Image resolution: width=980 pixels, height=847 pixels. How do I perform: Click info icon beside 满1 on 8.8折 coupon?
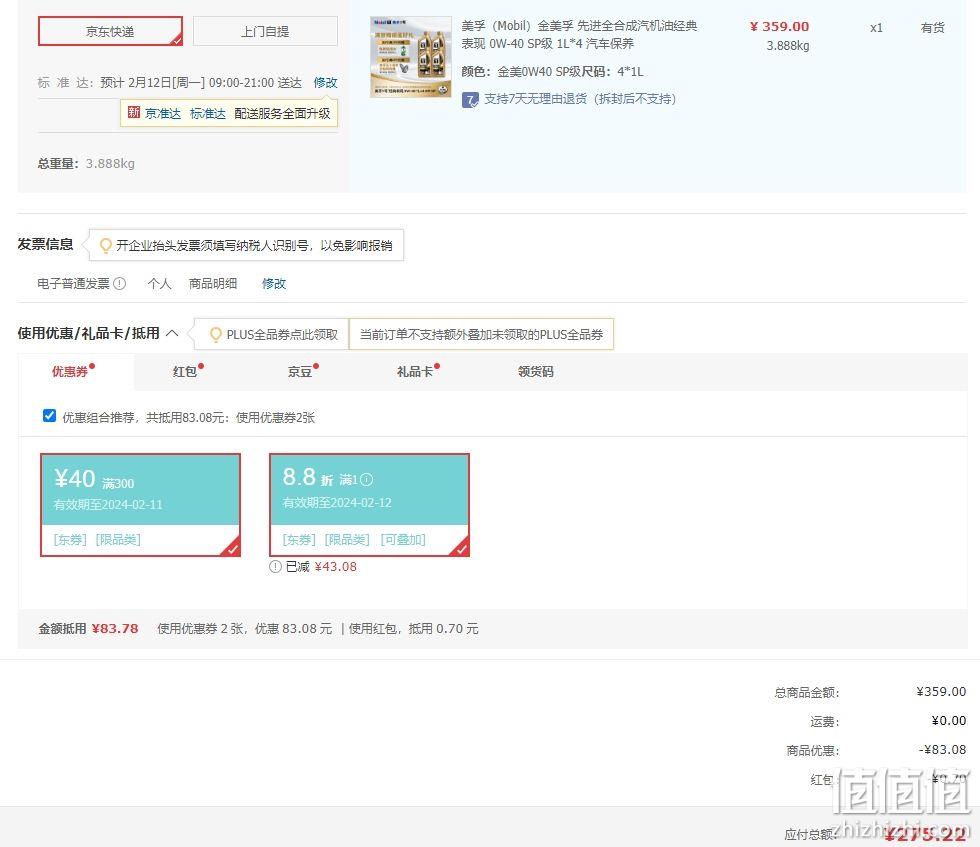pyautogui.click(x=367, y=479)
